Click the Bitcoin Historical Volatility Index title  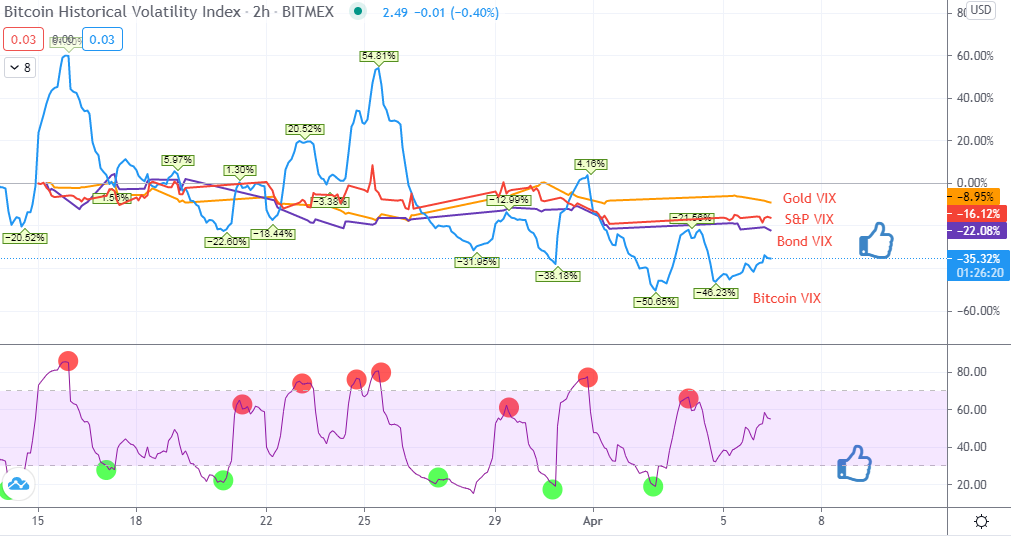click(x=123, y=12)
